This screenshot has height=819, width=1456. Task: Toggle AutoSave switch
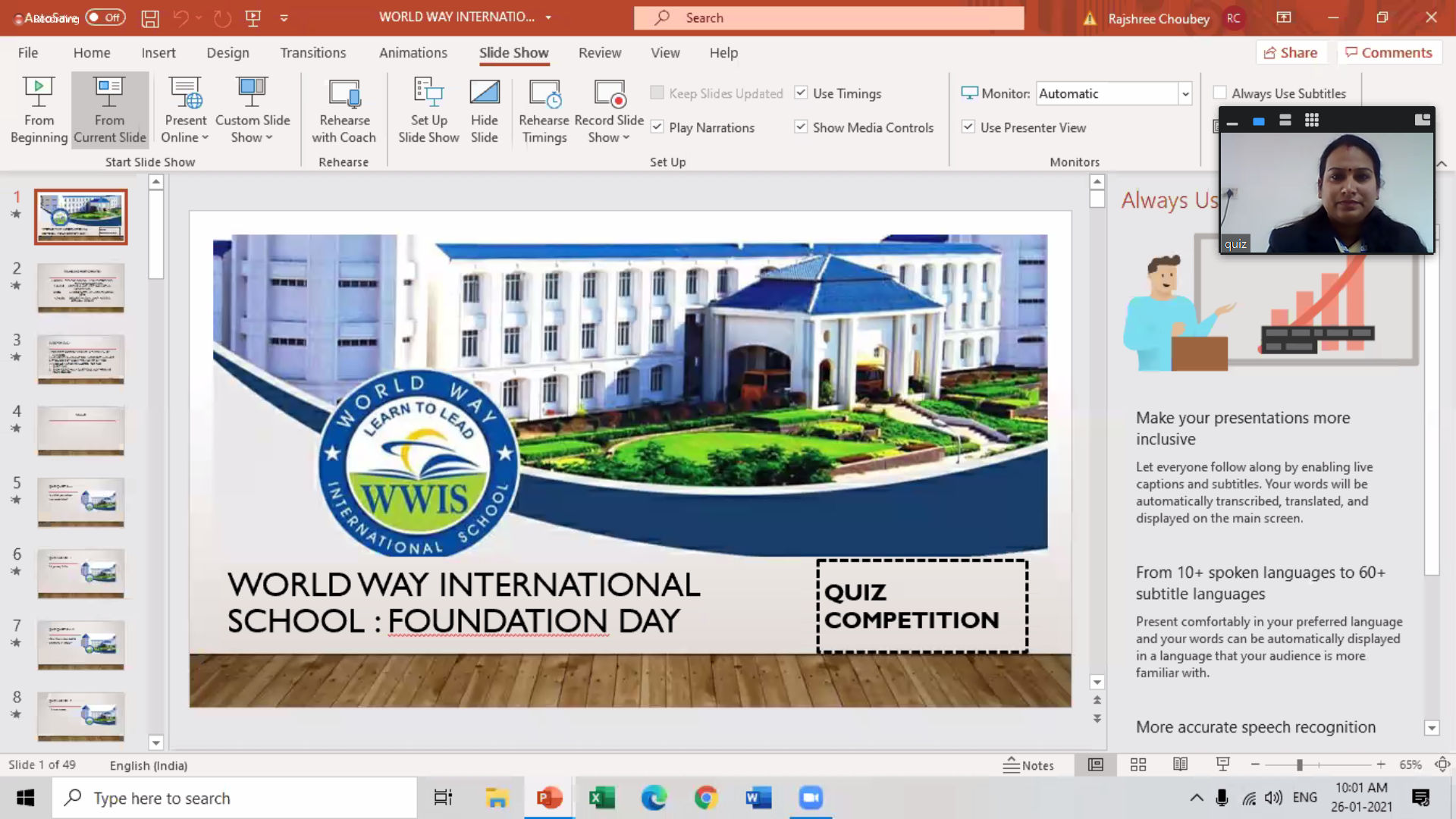point(105,17)
